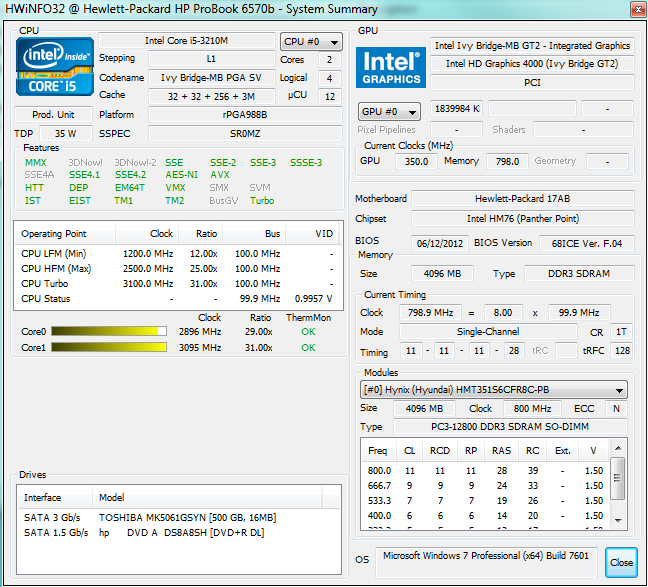This screenshot has height=587, width=648.
Task: Click the µCU value field 12
Action: 330,96
